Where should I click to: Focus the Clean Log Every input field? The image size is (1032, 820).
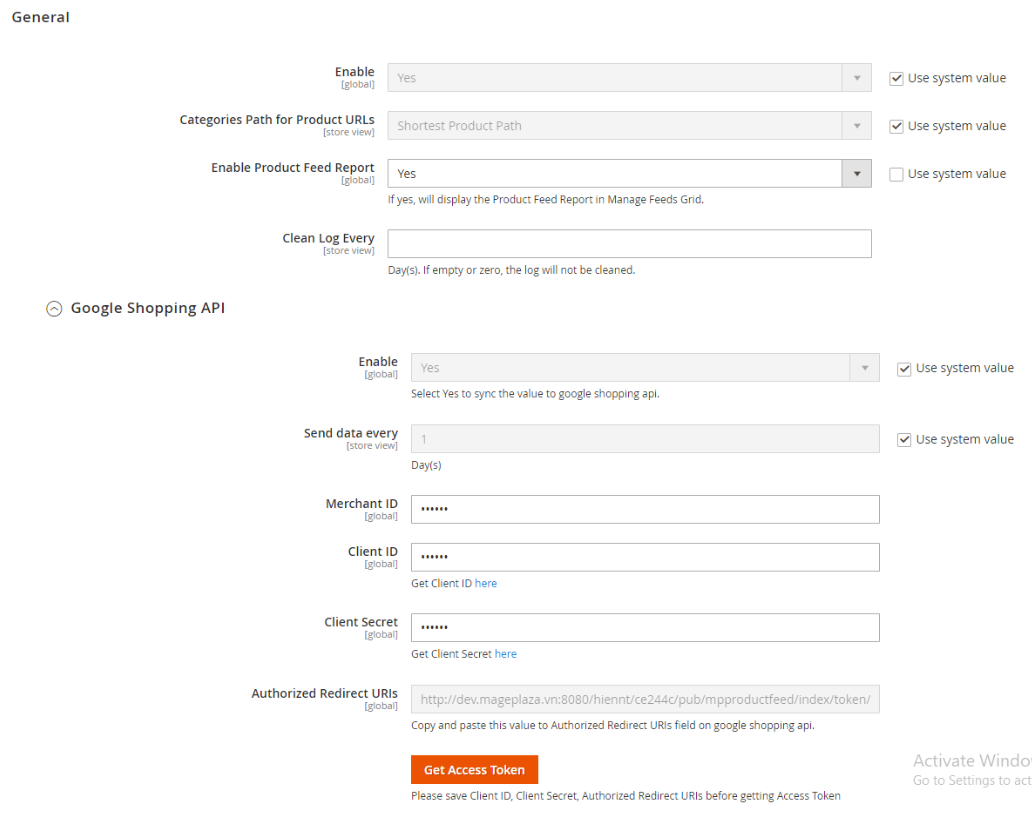(x=628, y=244)
